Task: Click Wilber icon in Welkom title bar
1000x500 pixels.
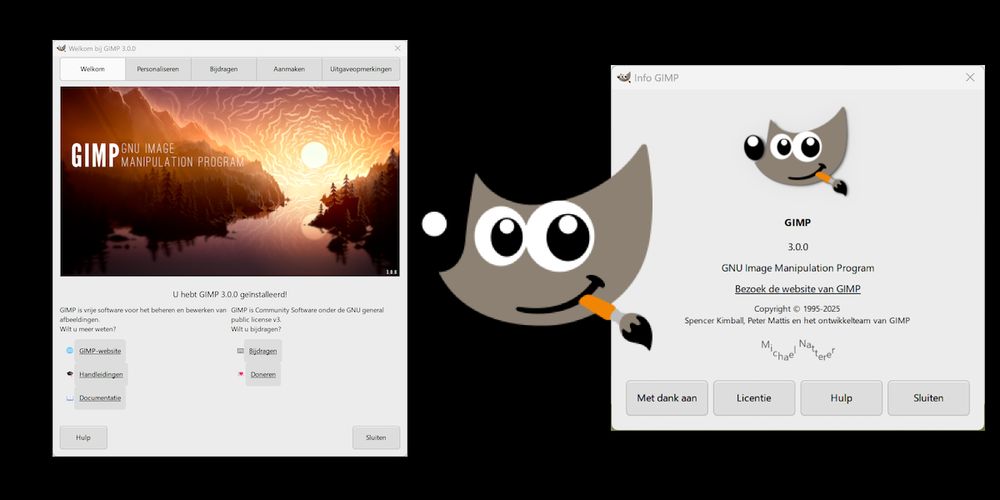Action: tap(61, 48)
